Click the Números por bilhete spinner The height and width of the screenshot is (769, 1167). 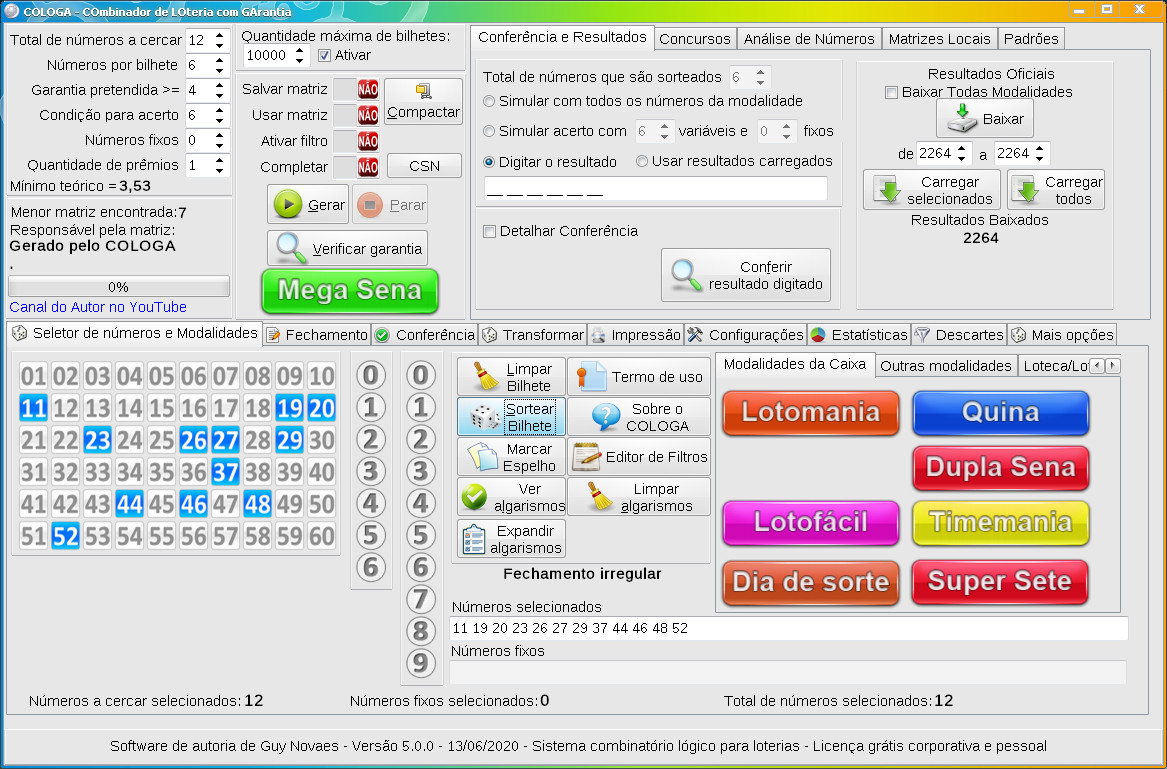(x=208, y=66)
